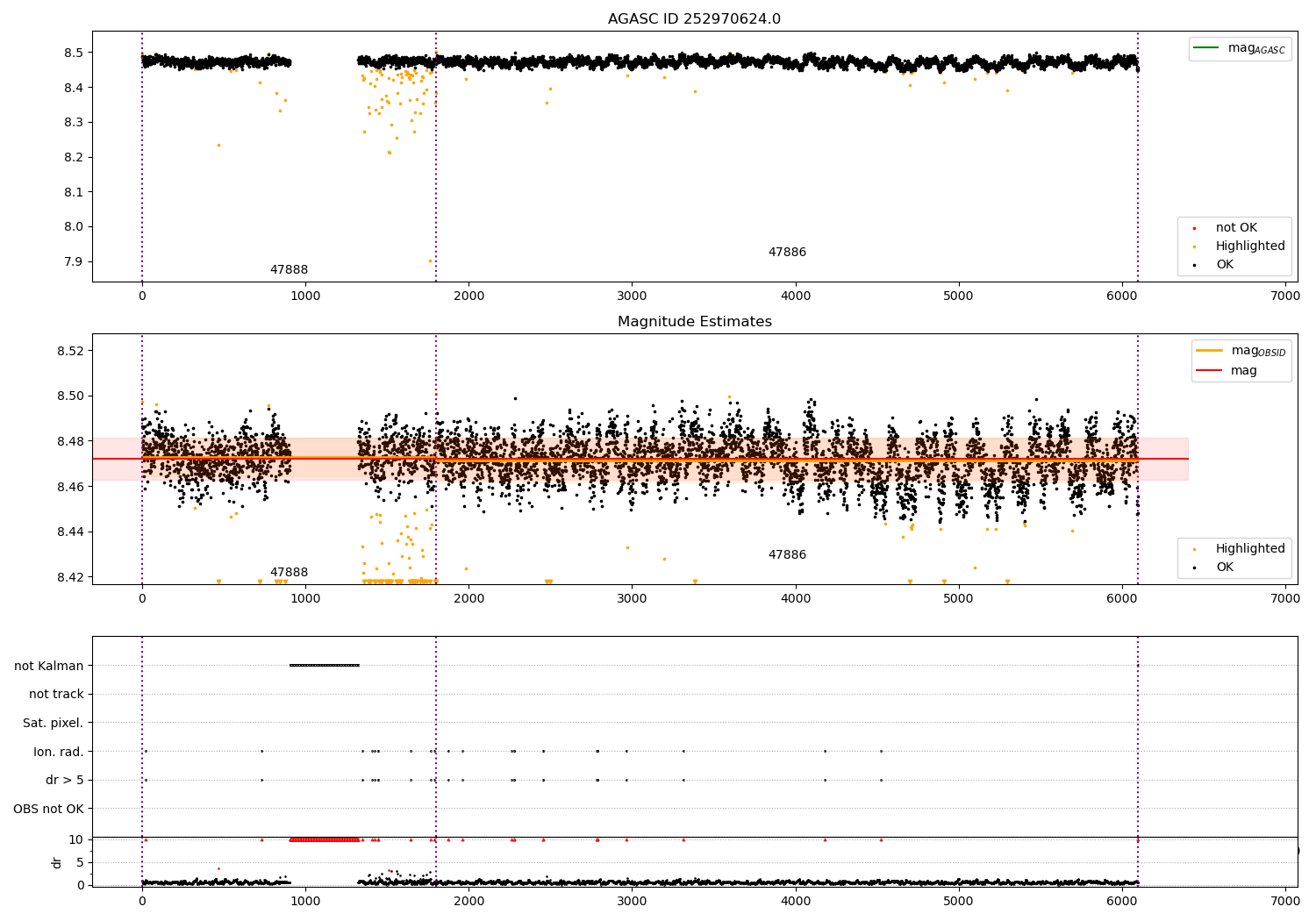Click the red 'mag' legend line in middle plot
Image resolution: width=1316 pixels, height=921 pixels.
(x=1210, y=371)
